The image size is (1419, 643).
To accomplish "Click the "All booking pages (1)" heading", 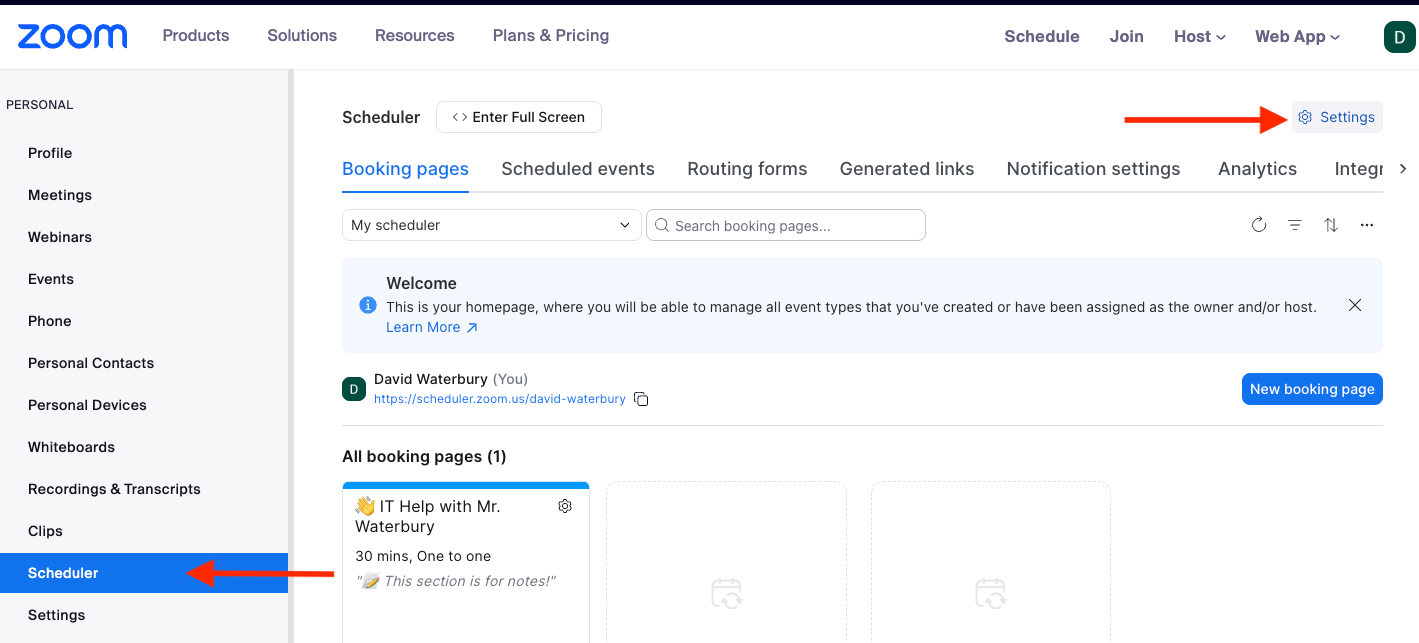I will pyautogui.click(x=424, y=456).
